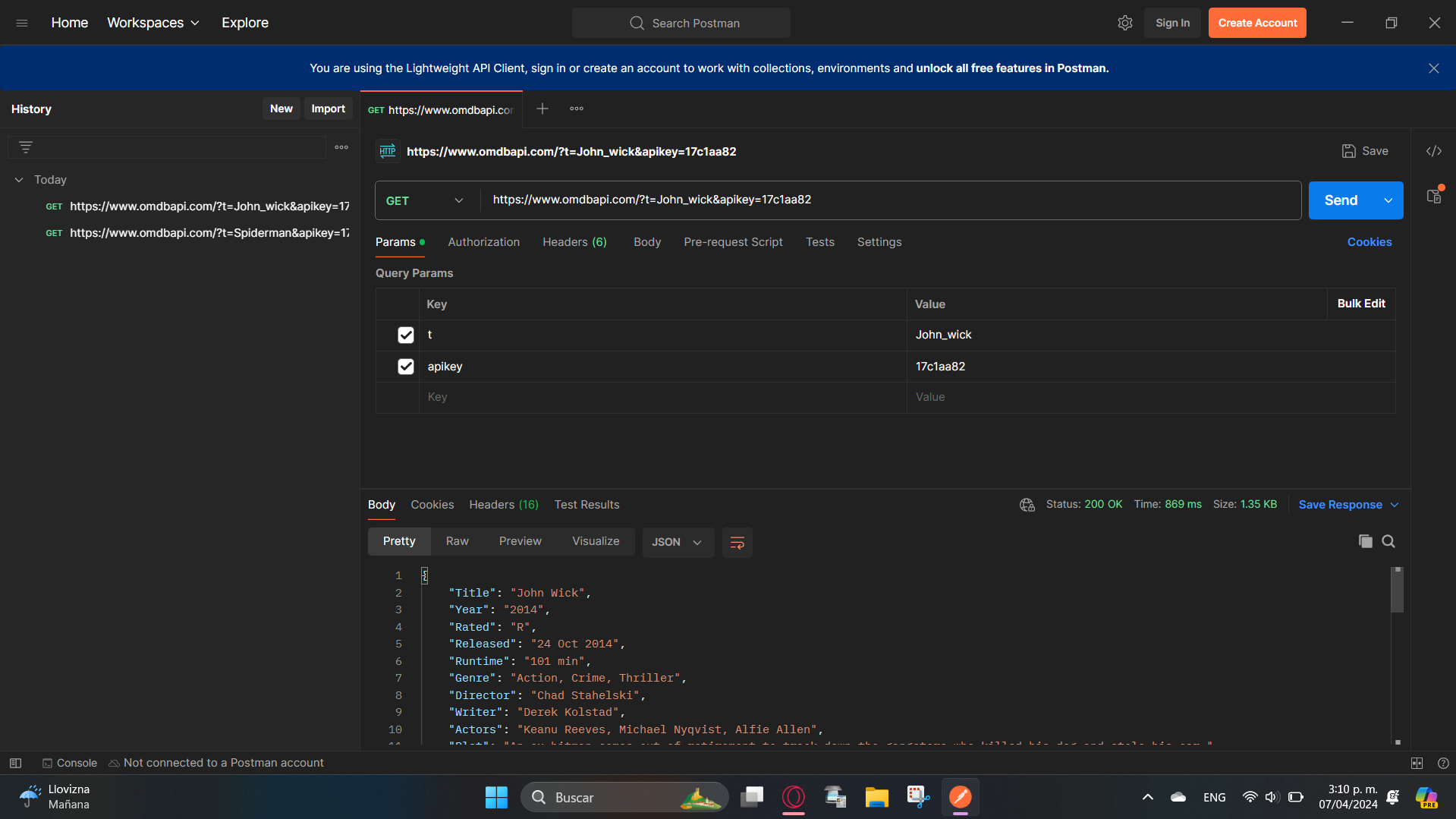Click empty Key field in params
This screenshot has height=819, width=1456.
coord(662,397)
